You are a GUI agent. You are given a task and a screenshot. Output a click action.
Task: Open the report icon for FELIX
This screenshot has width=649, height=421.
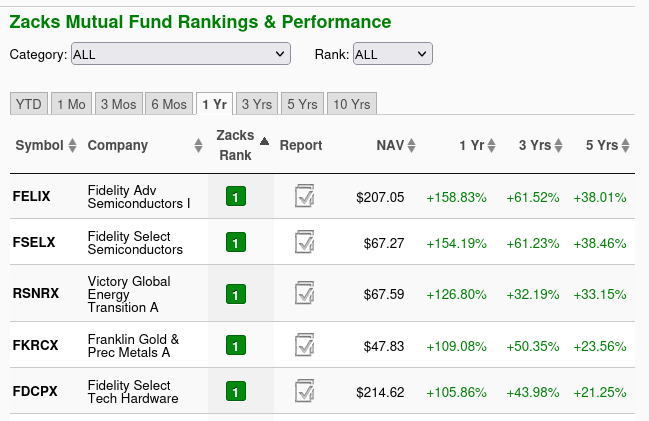coord(305,196)
